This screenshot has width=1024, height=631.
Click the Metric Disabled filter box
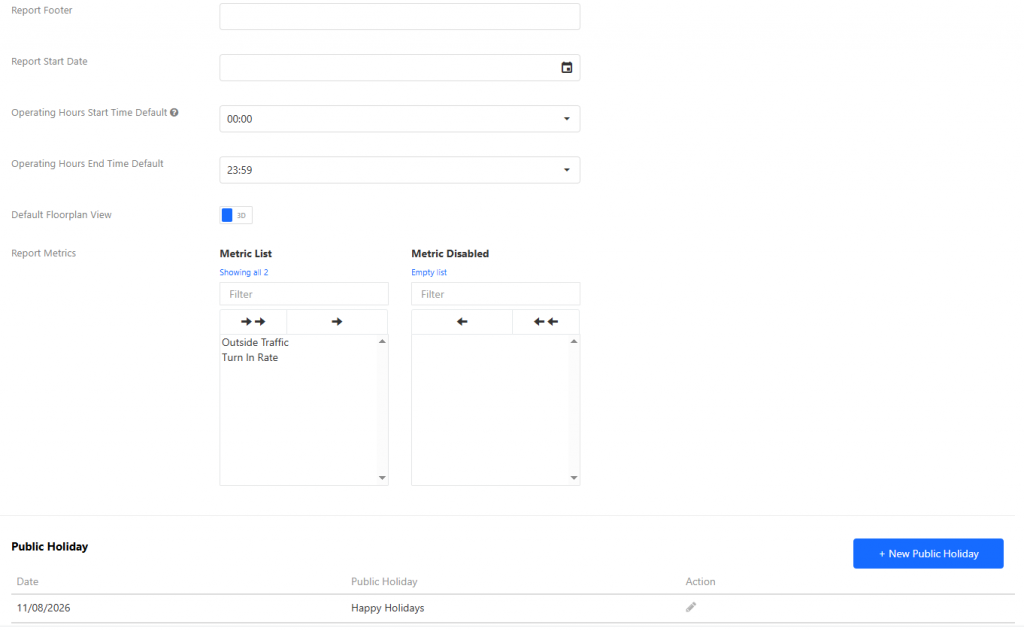click(x=496, y=294)
